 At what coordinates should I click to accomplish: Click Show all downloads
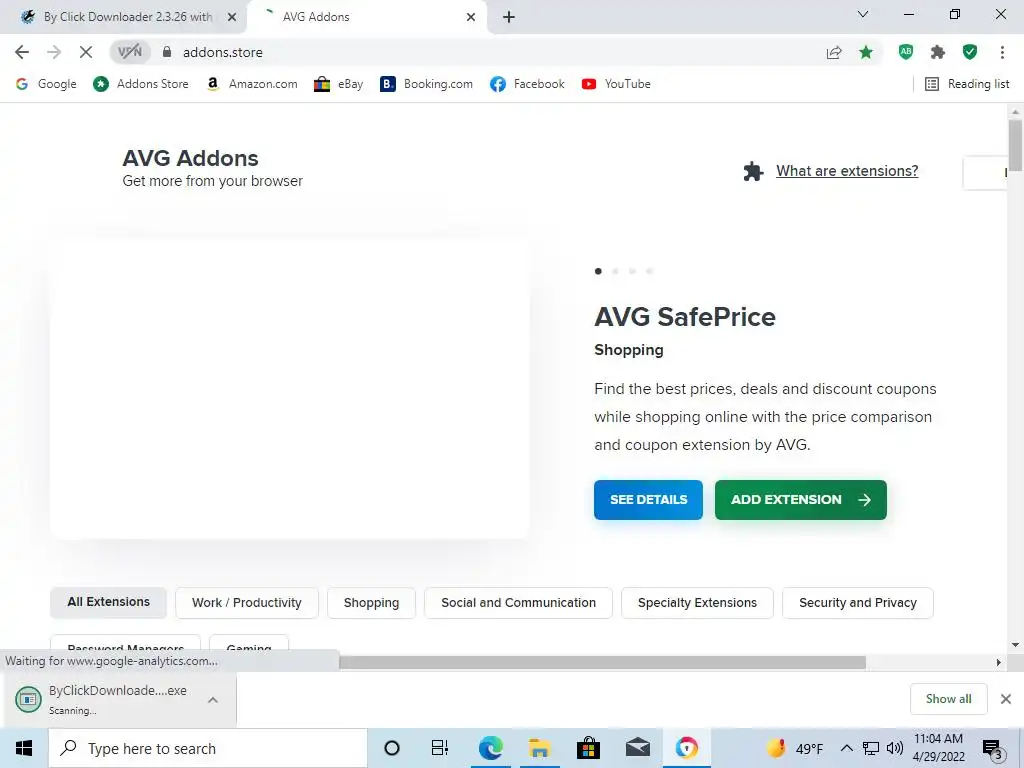coord(948,699)
